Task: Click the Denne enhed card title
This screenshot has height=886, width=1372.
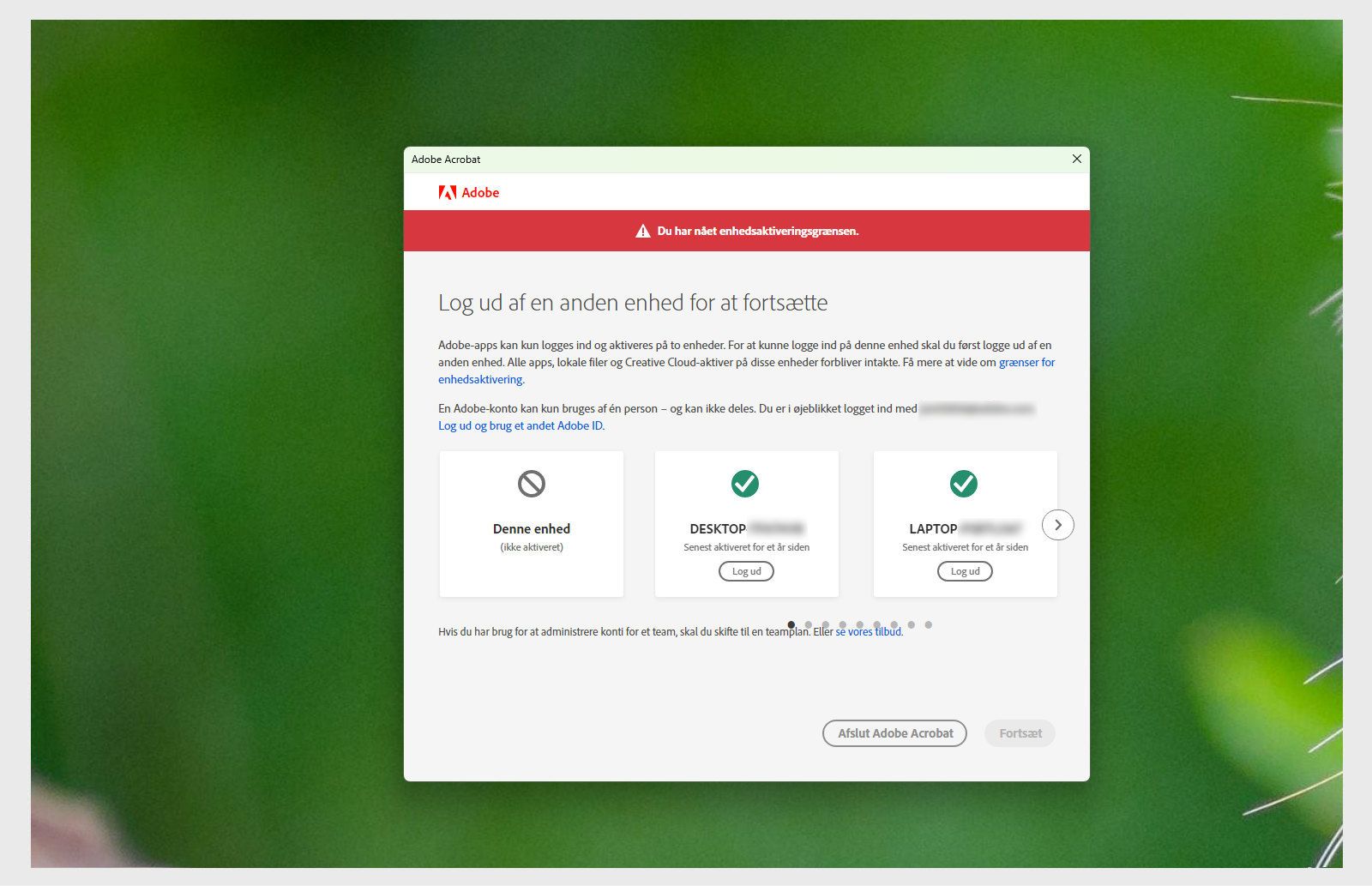Action: click(x=532, y=529)
